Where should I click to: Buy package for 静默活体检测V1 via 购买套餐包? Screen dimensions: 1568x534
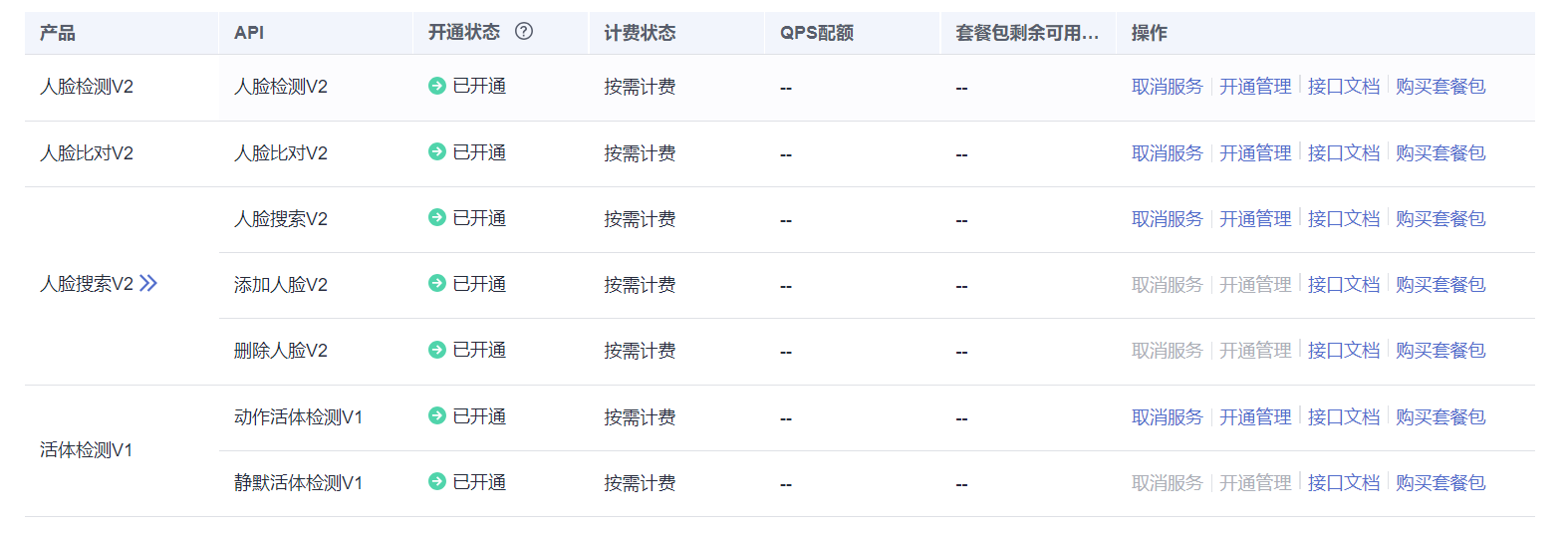(1440, 483)
